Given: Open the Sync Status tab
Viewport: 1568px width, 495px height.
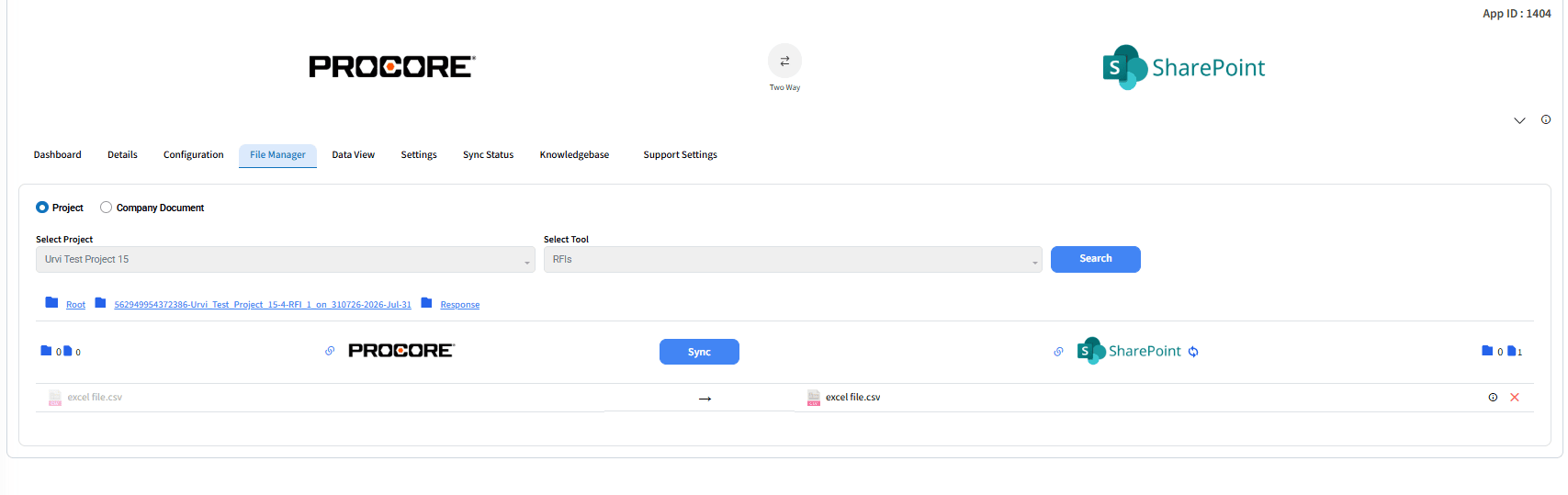Looking at the screenshot, I should coord(488,155).
